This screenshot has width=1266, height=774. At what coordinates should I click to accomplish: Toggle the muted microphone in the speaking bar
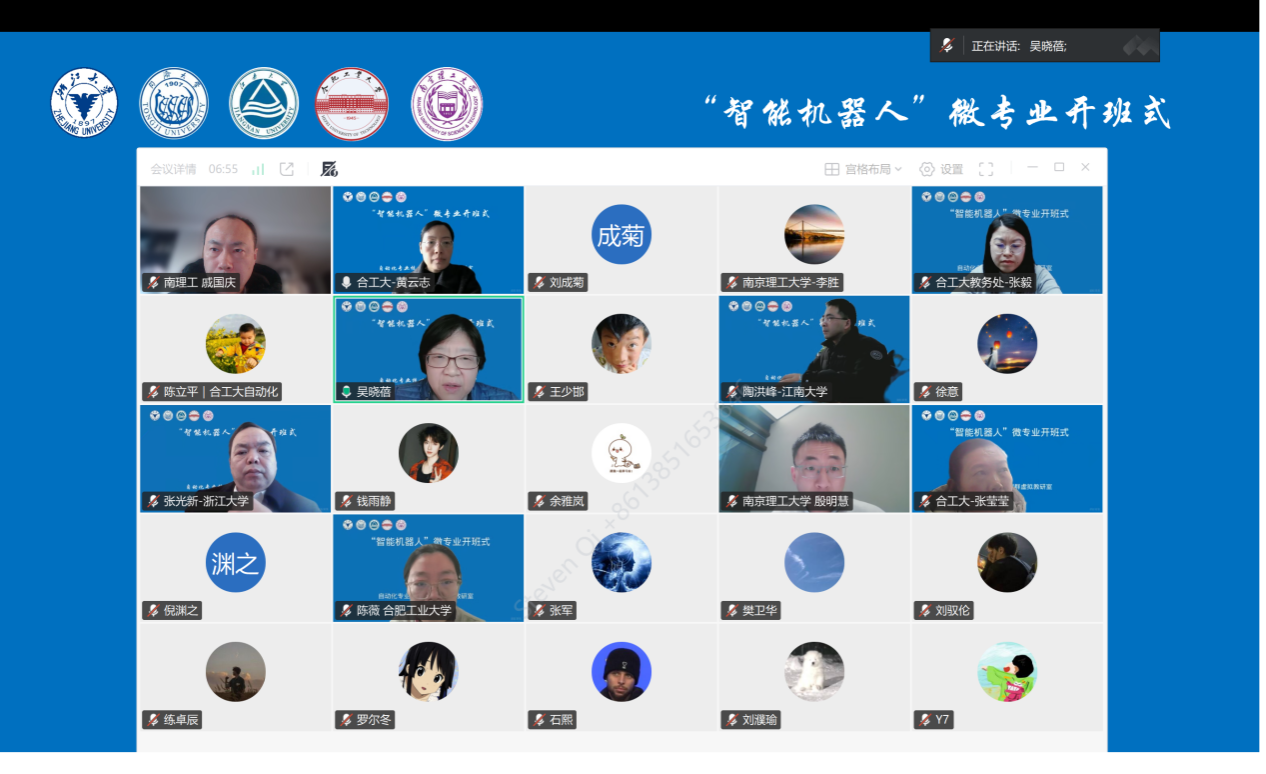click(947, 46)
